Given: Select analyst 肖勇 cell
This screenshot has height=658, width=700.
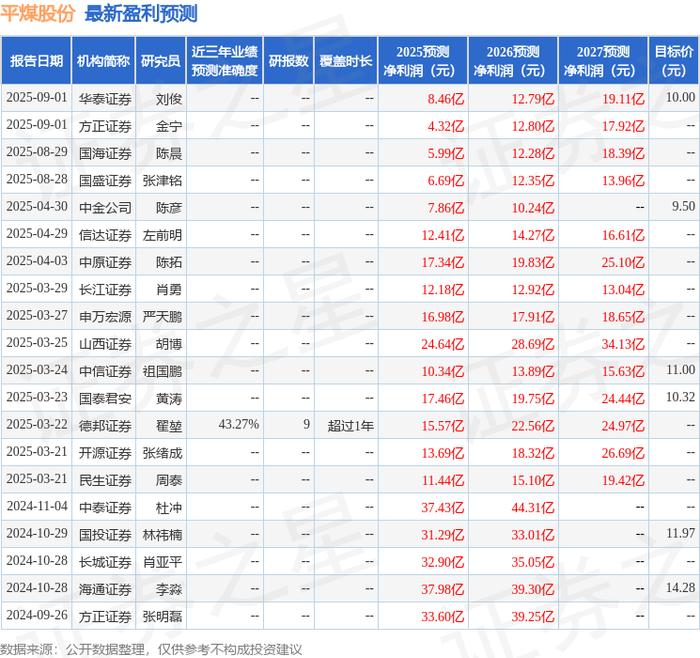Looking at the screenshot, I should pos(169,290).
